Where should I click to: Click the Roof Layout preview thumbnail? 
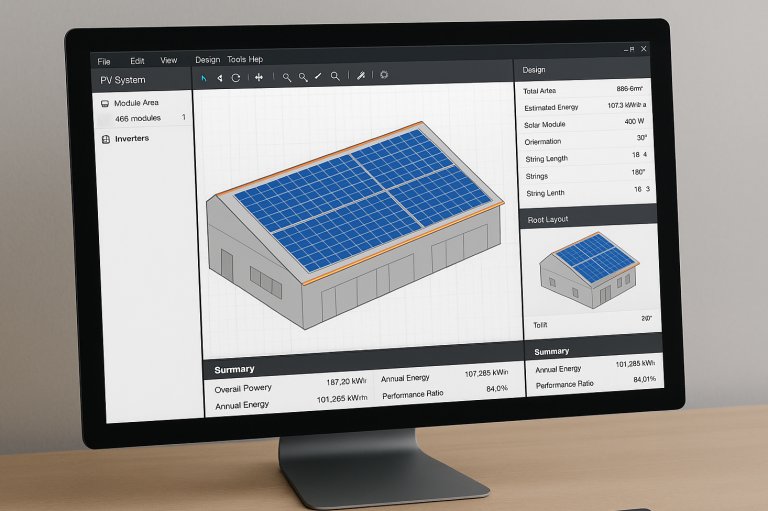[x=588, y=270]
